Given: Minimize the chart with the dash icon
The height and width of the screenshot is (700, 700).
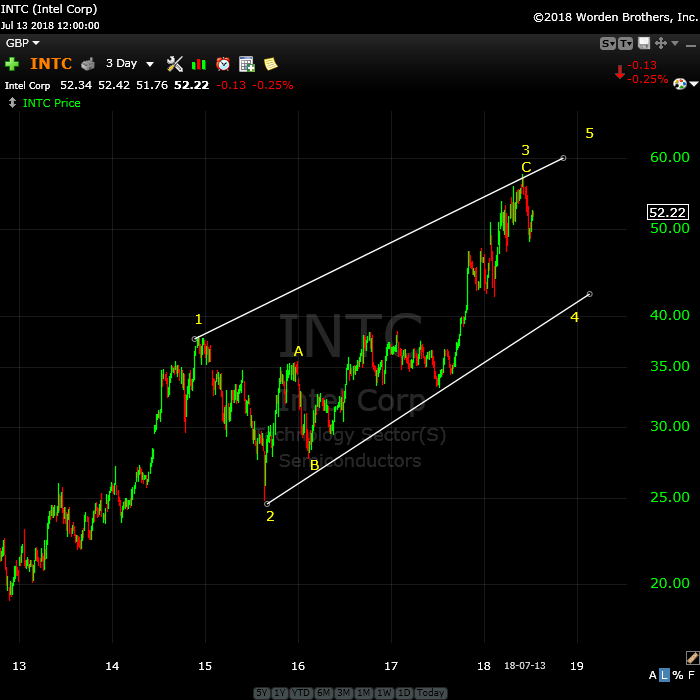Looking at the screenshot, I should [691, 46].
